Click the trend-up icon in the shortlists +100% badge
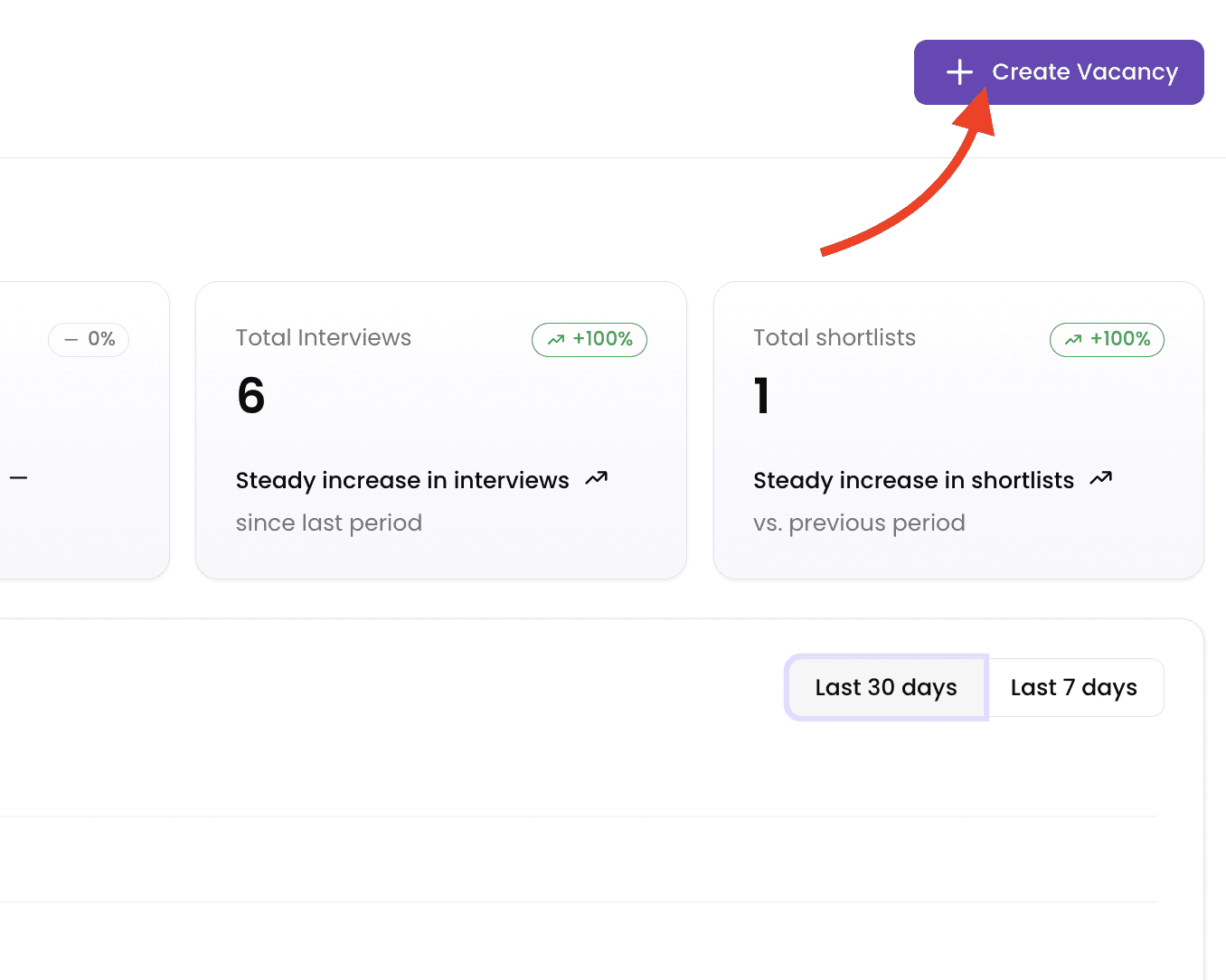 [1073, 340]
